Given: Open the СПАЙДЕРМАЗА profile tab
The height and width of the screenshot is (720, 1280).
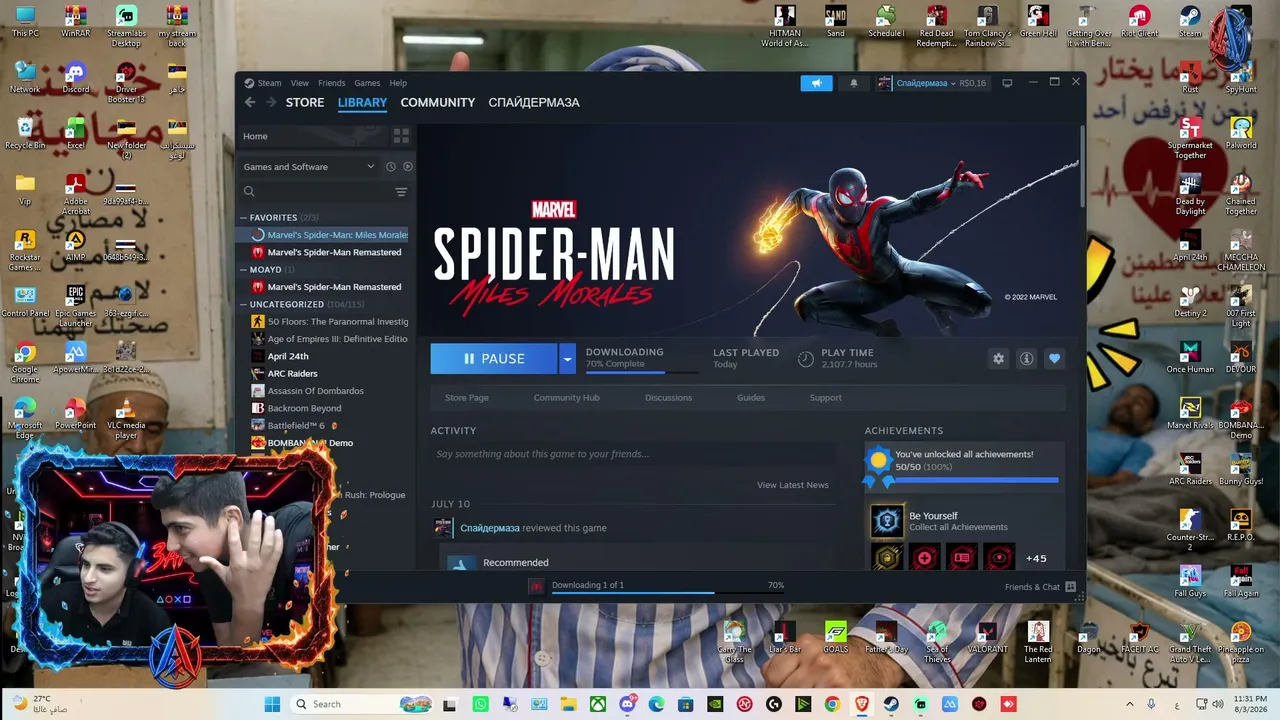Looking at the screenshot, I should [534, 102].
